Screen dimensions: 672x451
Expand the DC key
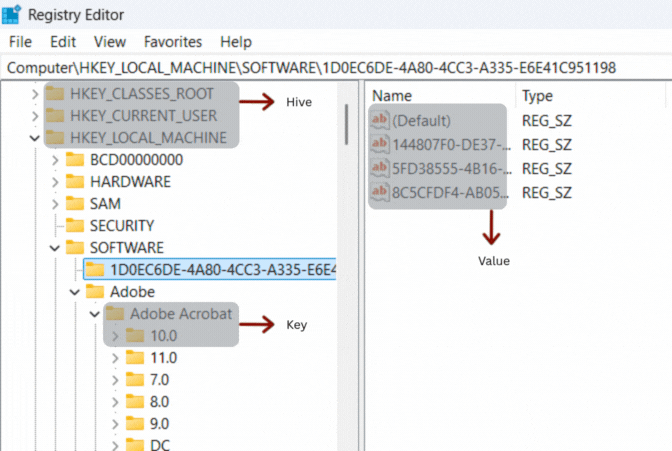coord(115,445)
